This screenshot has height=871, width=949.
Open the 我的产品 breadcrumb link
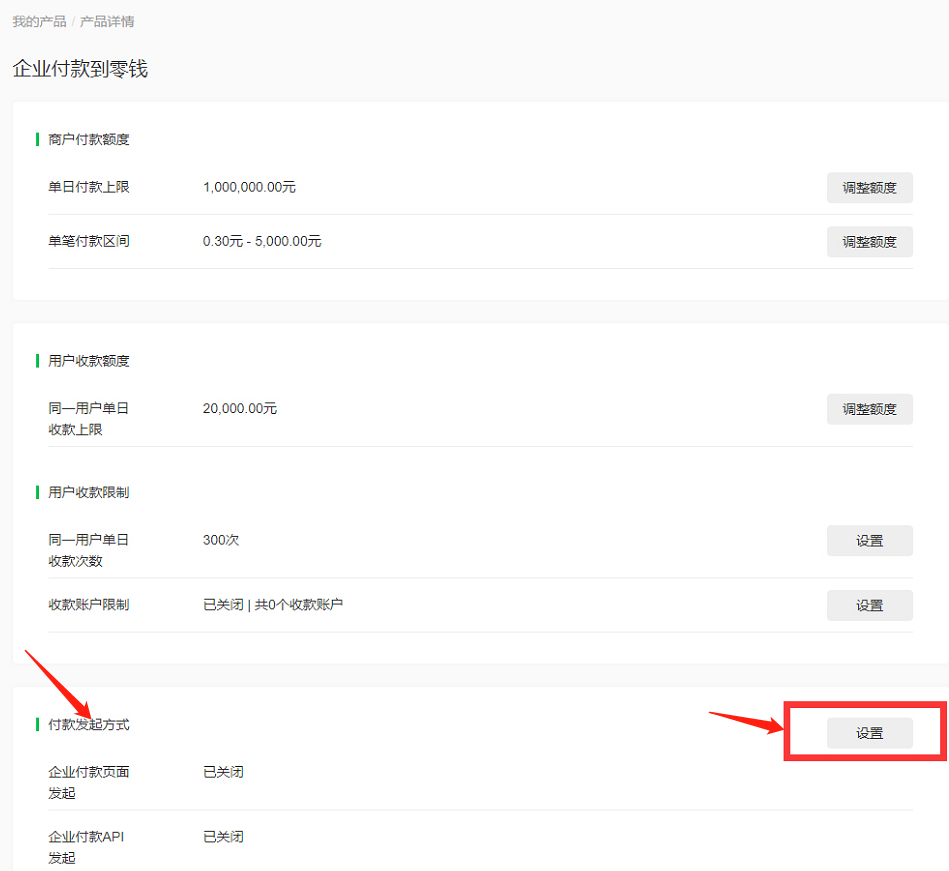coord(39,22)
